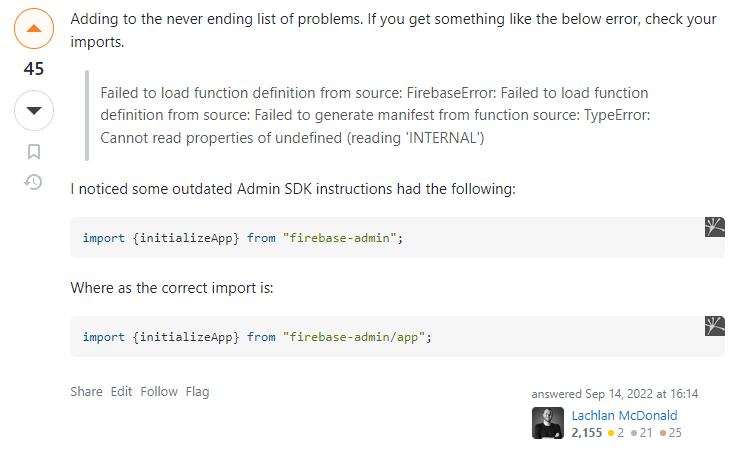Click the first import code block
Screen dimensions: 748x458
coord(397,238)
